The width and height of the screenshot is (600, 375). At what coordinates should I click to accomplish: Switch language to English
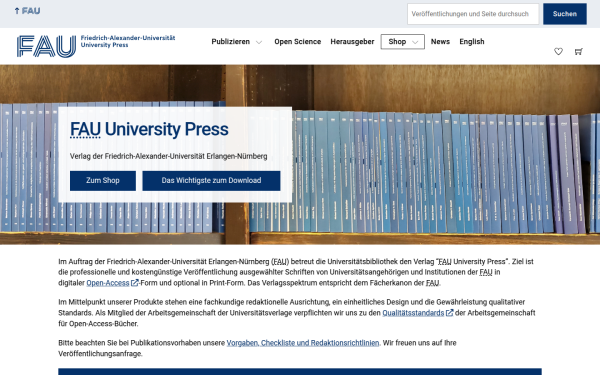471,41
